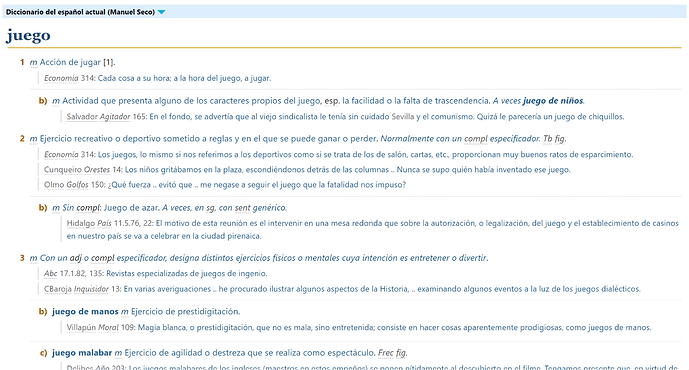Click 'compl' in 'adj o compl especificador'
The image size is (689, 370).
103,258
